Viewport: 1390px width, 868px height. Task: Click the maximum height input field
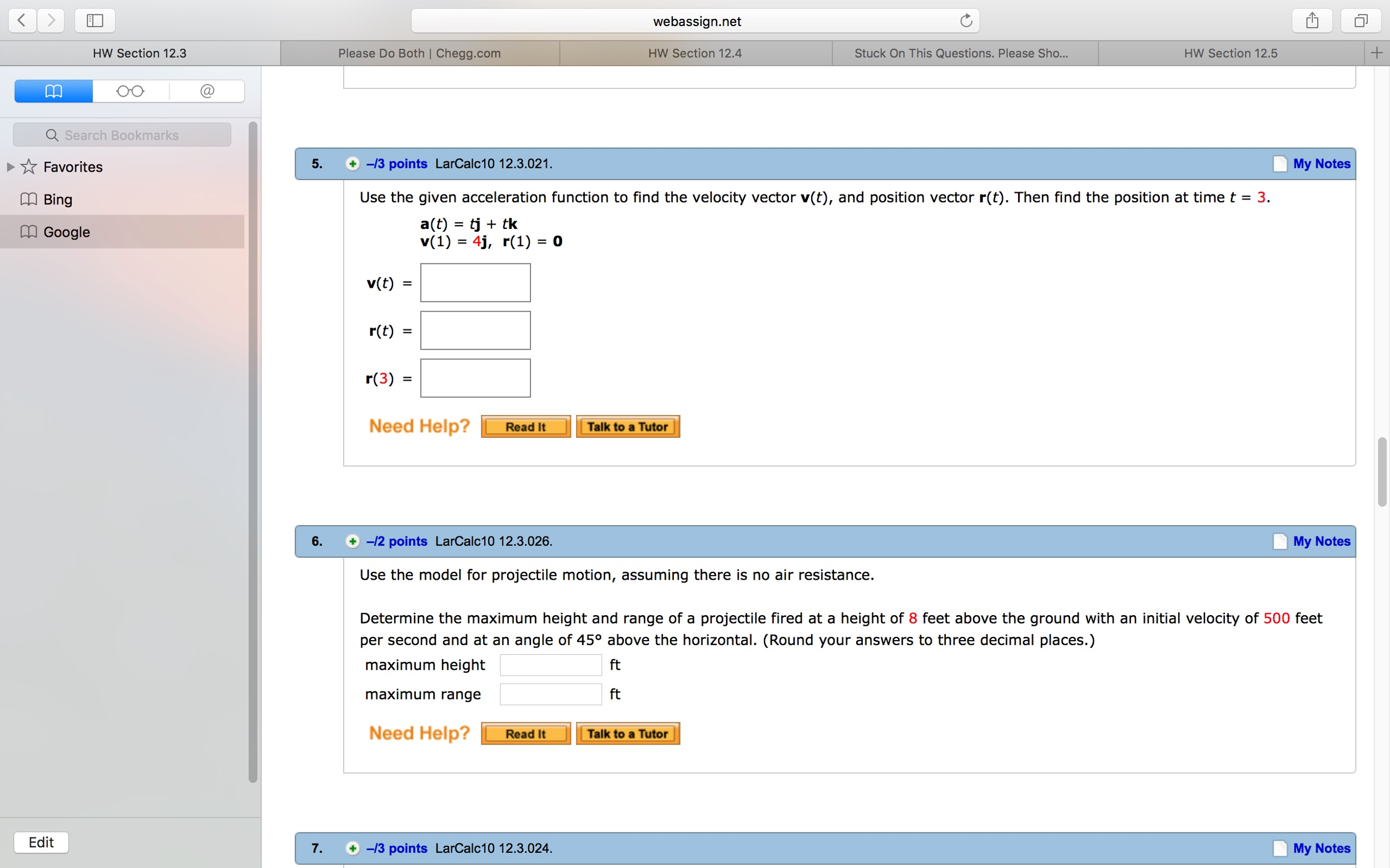[551, 665]
